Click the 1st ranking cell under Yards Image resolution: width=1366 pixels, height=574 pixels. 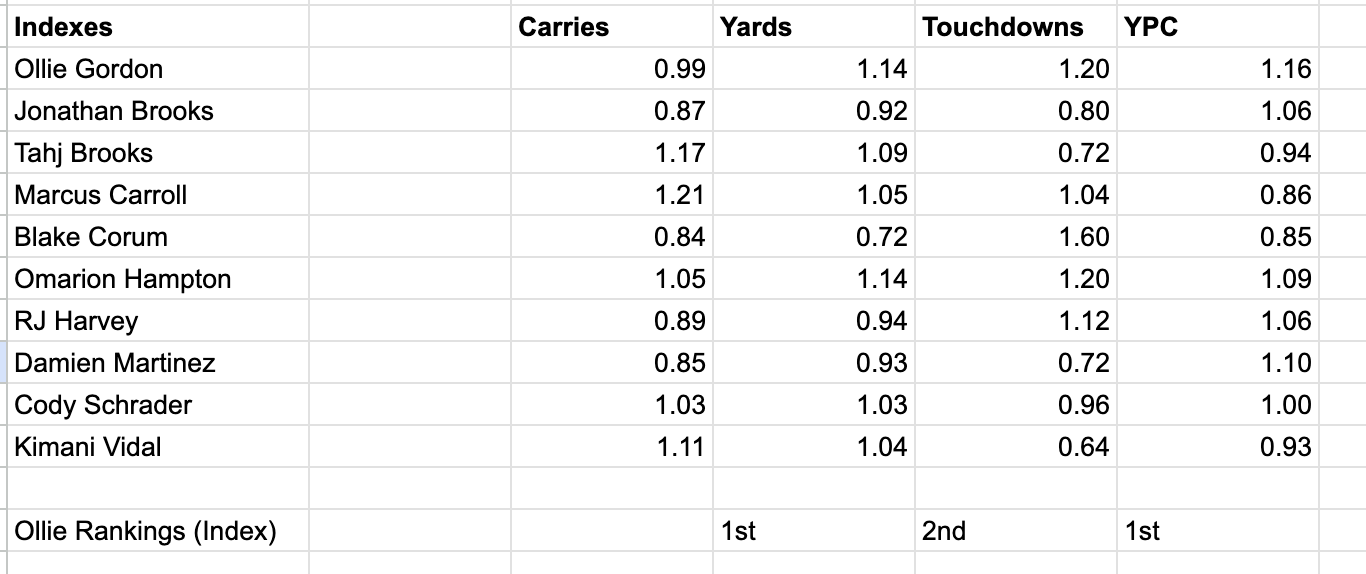tap(738, 531)
